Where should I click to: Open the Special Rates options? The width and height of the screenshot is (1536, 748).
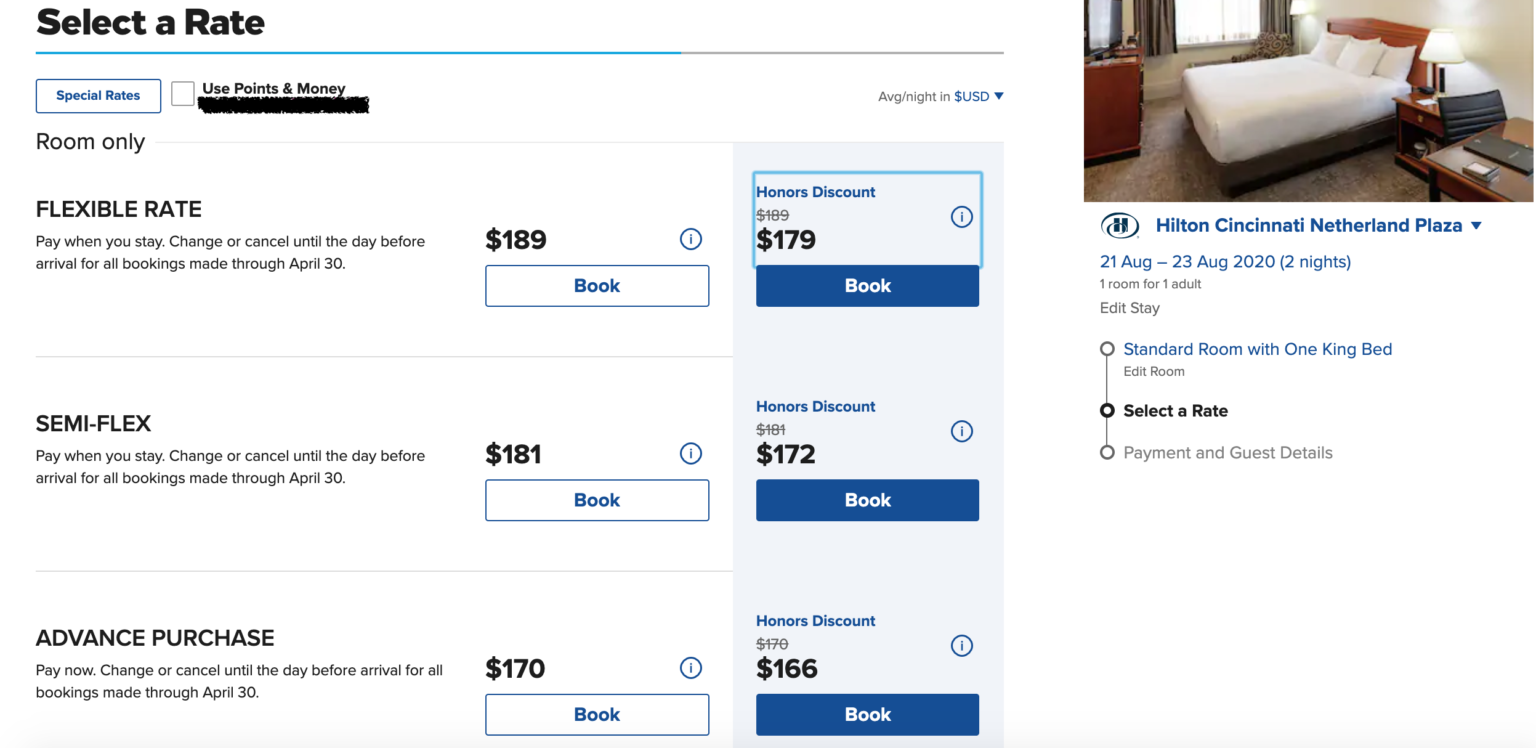click(x=98, y=95)
